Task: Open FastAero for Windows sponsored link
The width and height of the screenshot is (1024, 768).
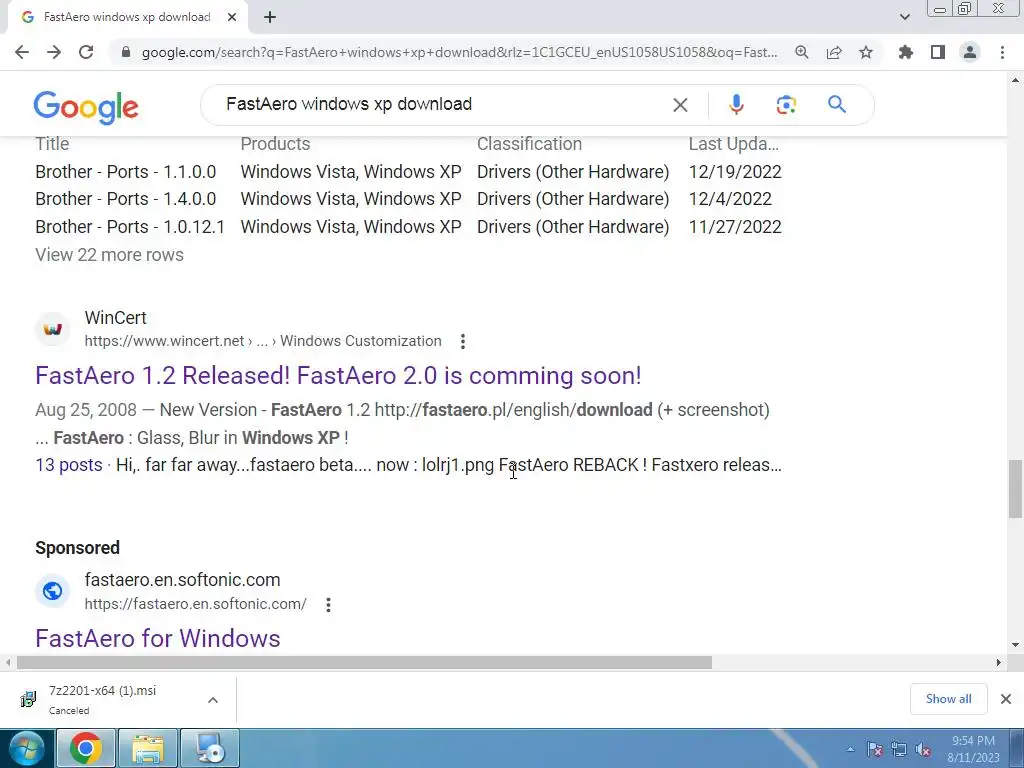Action: (157, 639)
